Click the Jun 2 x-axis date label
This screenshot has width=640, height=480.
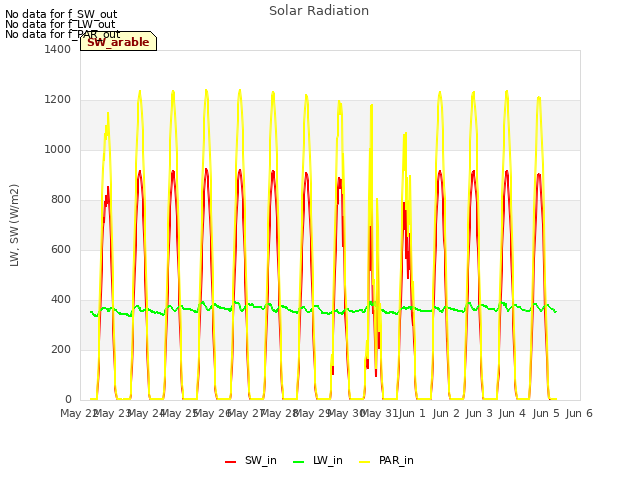[446, 413]
